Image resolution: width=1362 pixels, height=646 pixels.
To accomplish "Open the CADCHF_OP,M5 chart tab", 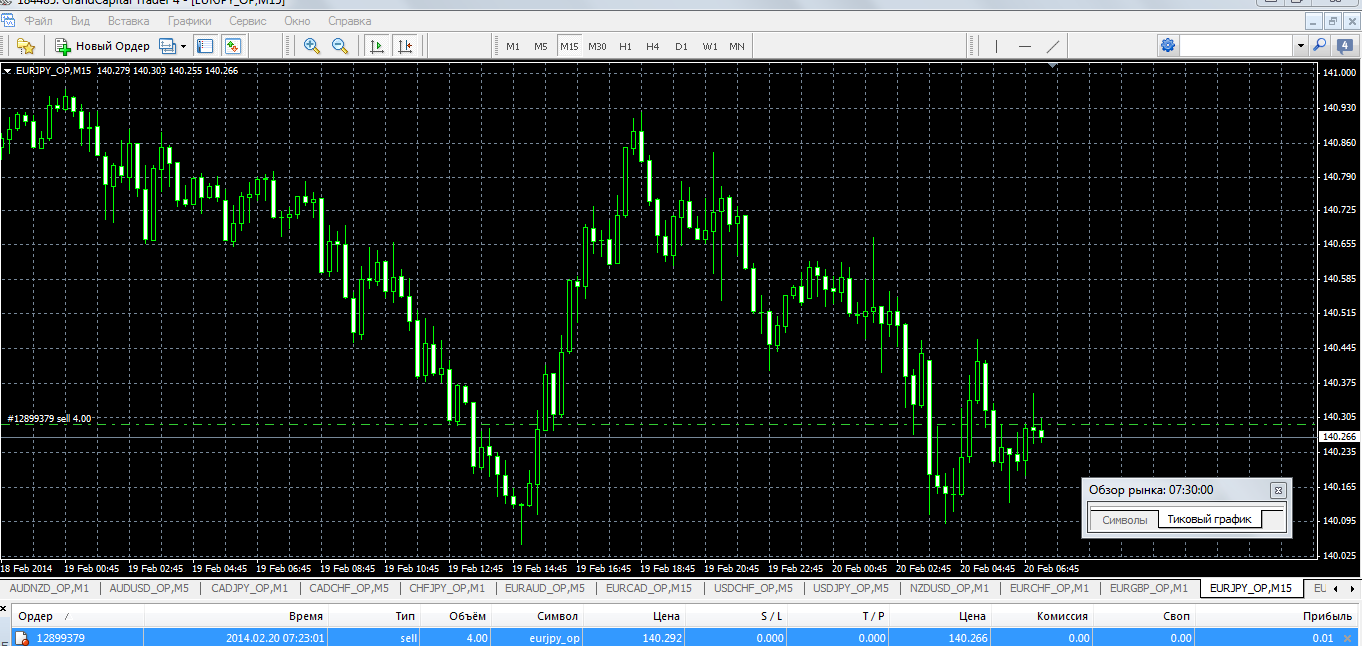I will (x=349, y=588).
